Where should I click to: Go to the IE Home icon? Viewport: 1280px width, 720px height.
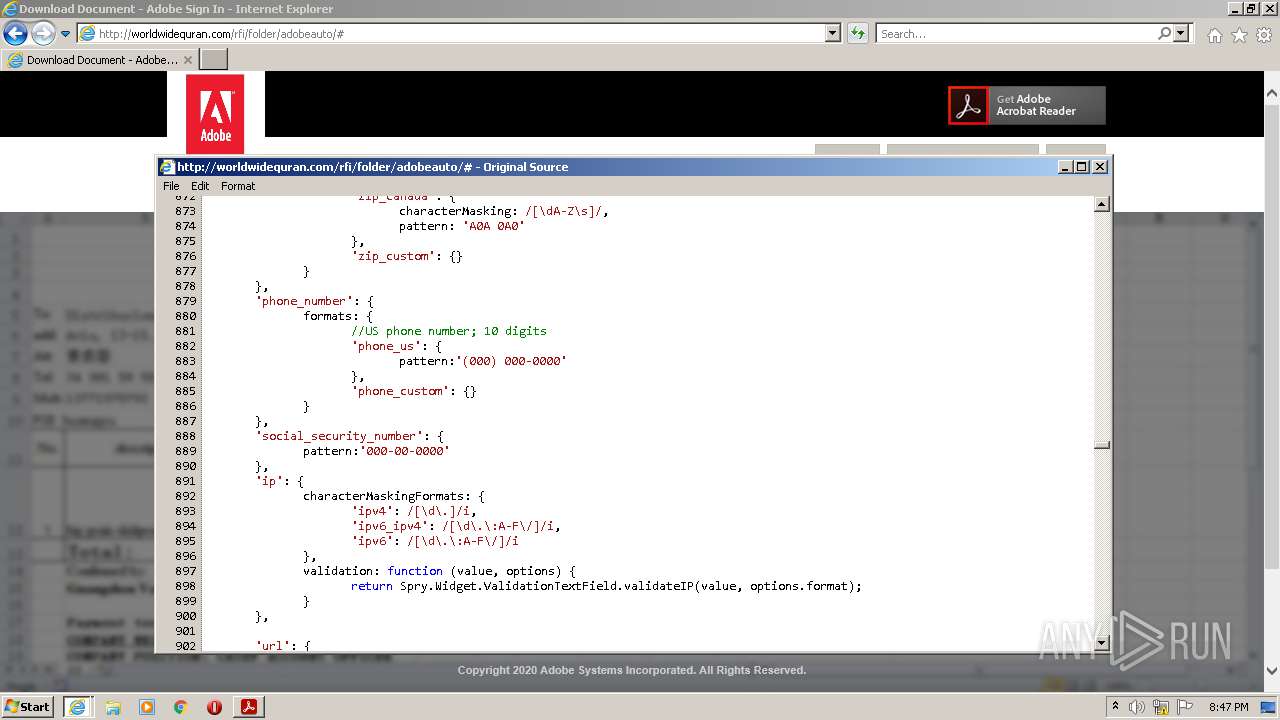tap(1214, 35)
